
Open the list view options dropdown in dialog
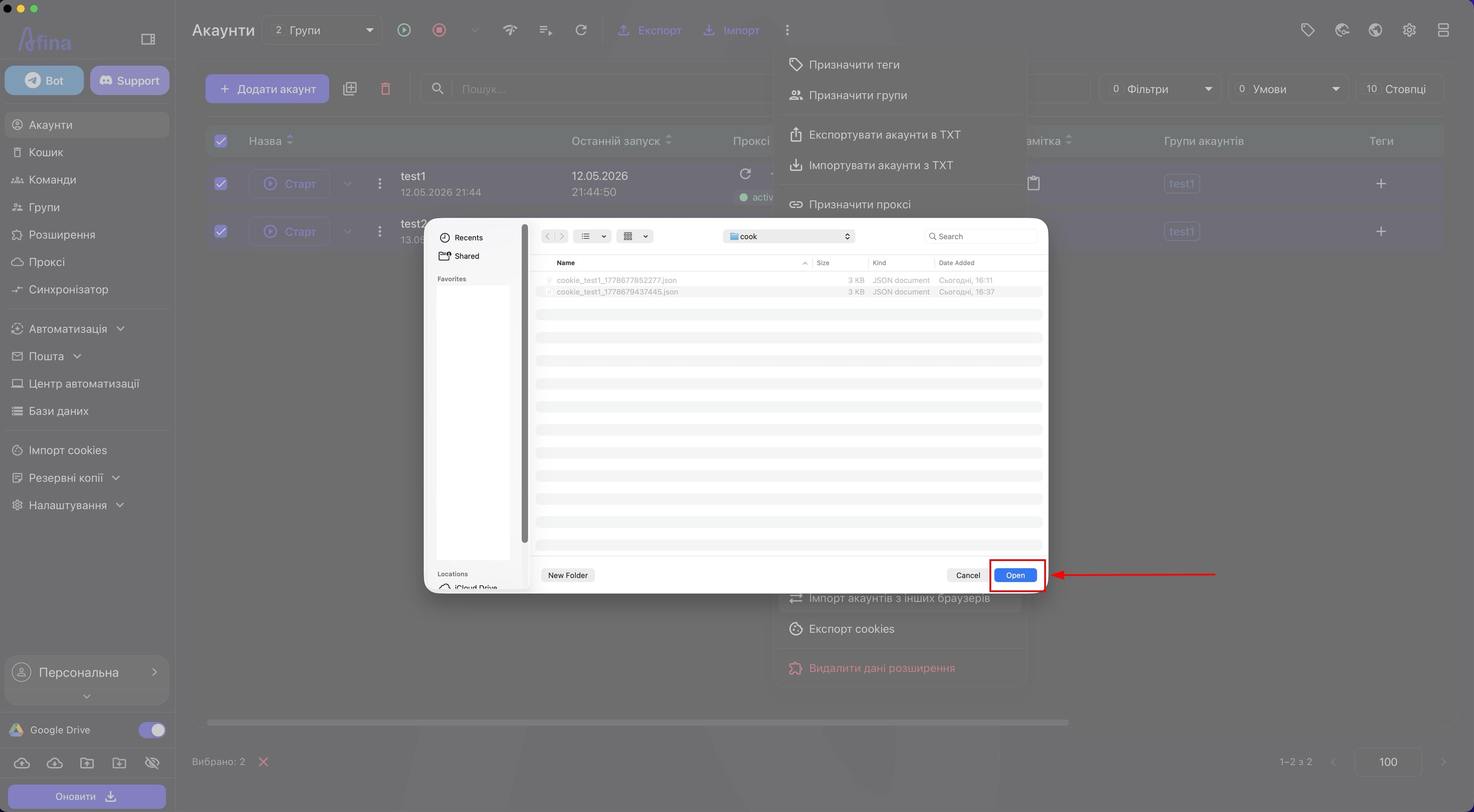(592, 236)
